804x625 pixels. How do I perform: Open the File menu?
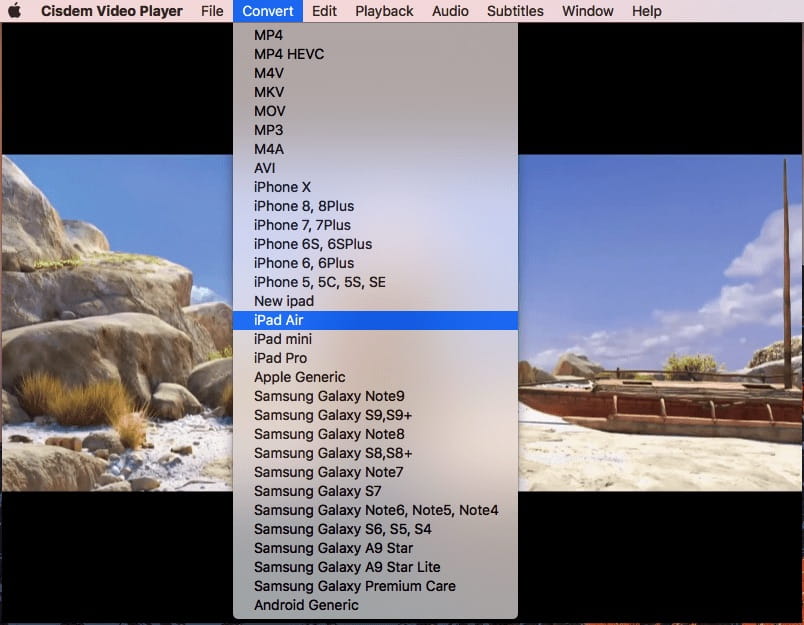click(212, 11)
